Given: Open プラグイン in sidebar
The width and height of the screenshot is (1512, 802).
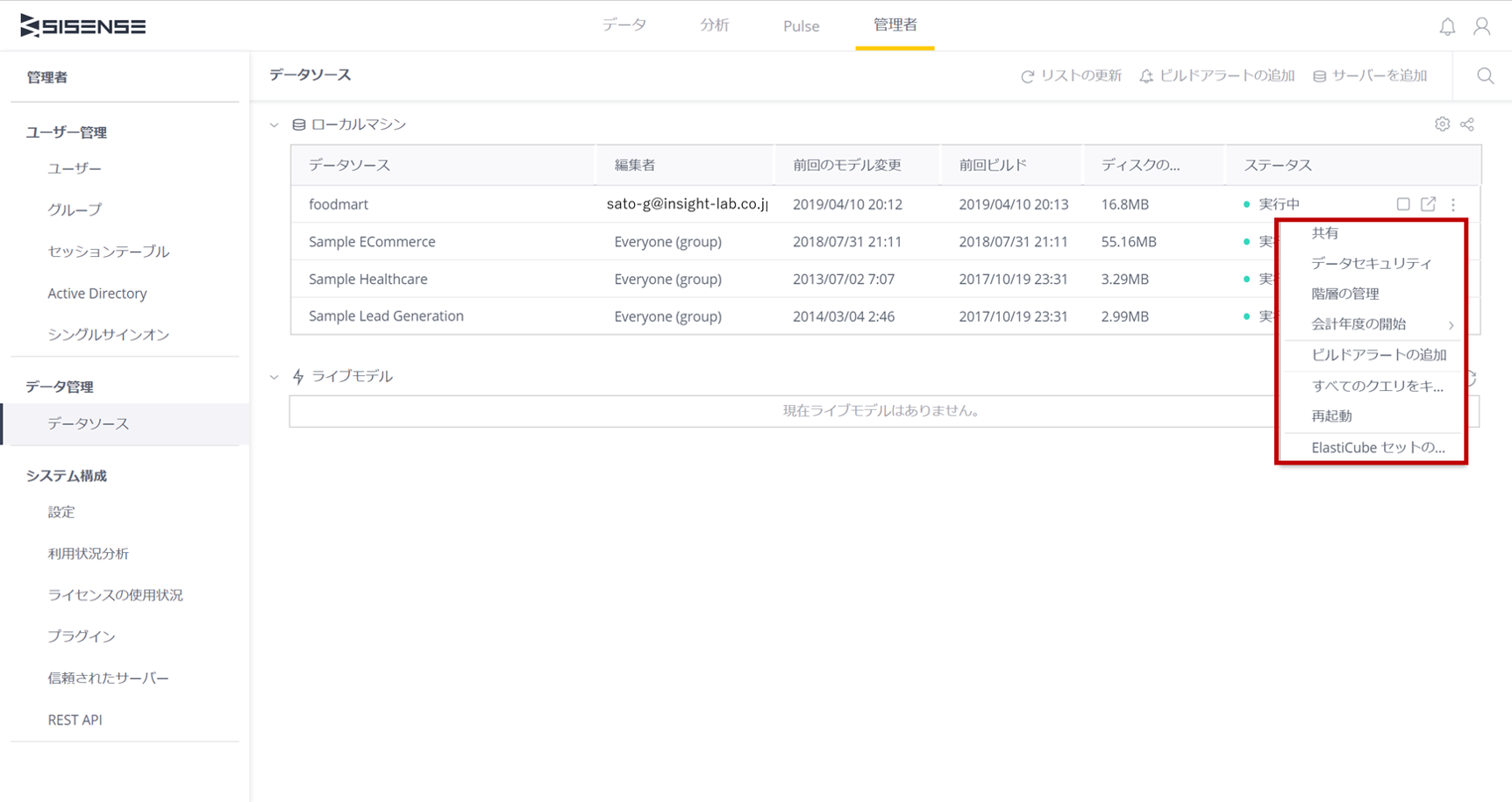Looking at the screenshot, I should pyautogui.click(x=81, y=636).
